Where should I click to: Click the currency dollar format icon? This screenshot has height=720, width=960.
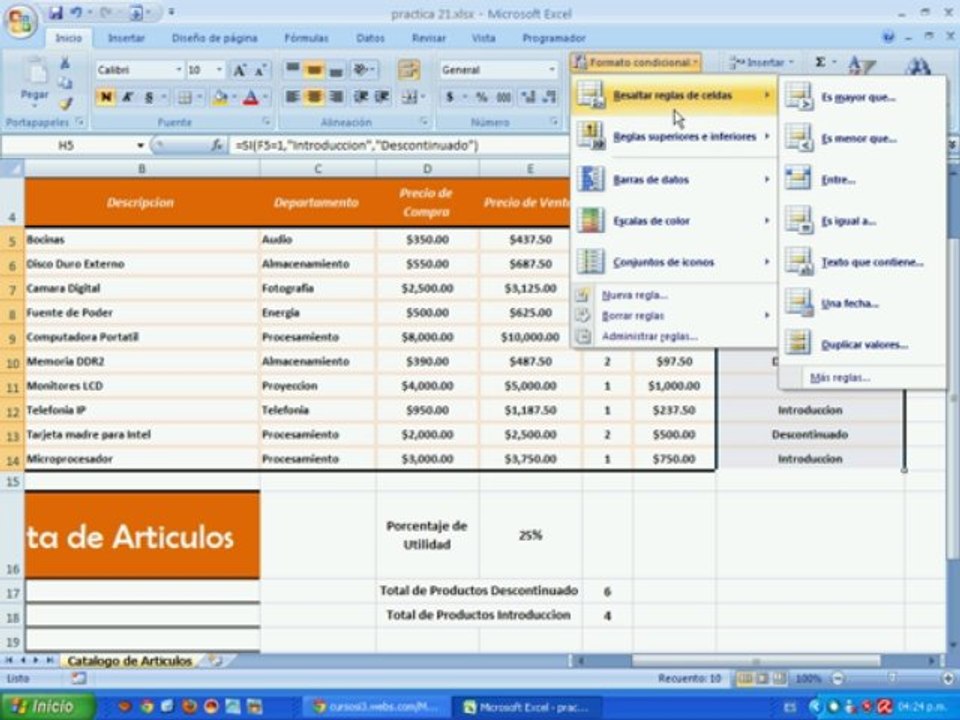pos(450,97)
